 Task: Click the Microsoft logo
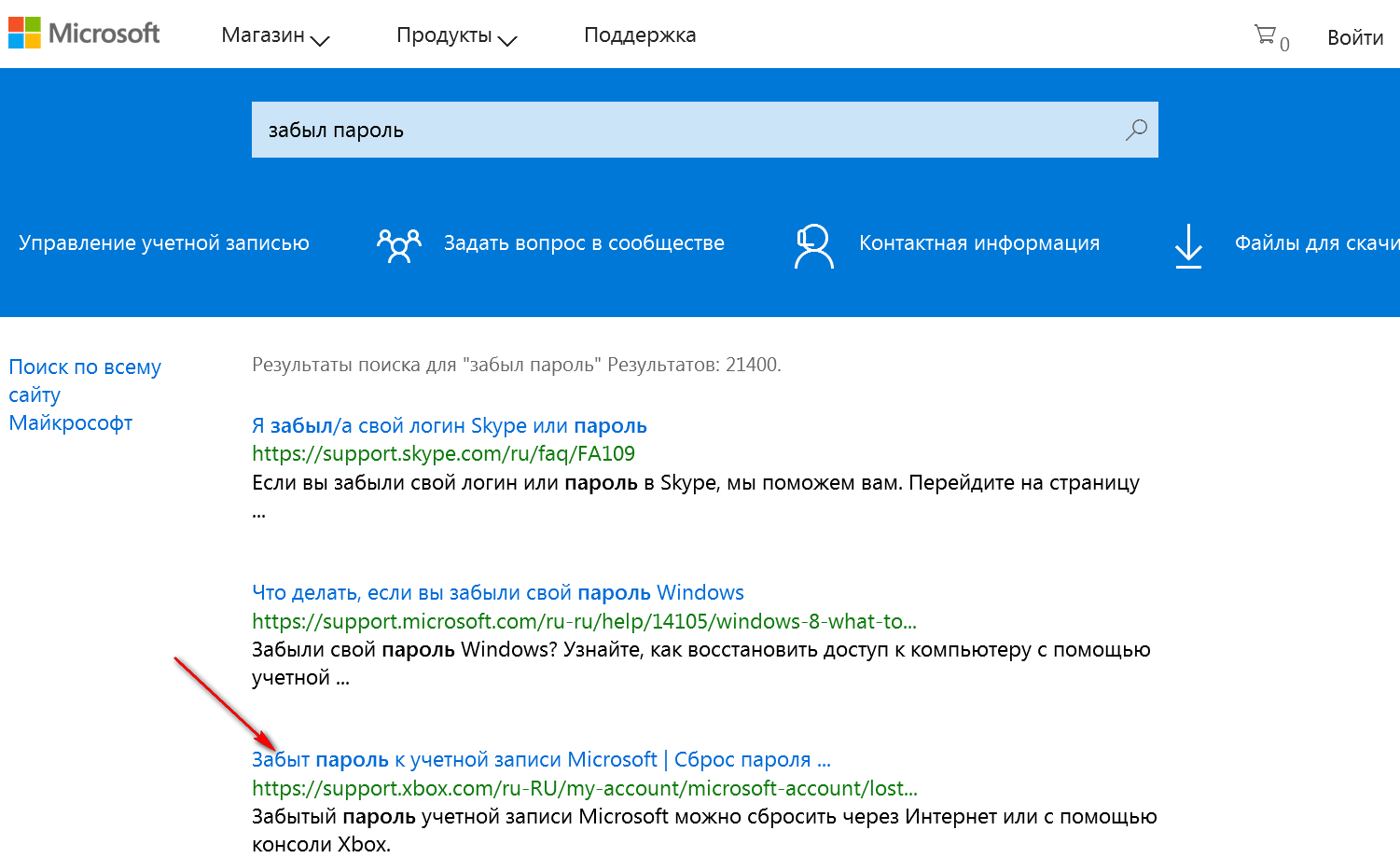pos(84,34)
